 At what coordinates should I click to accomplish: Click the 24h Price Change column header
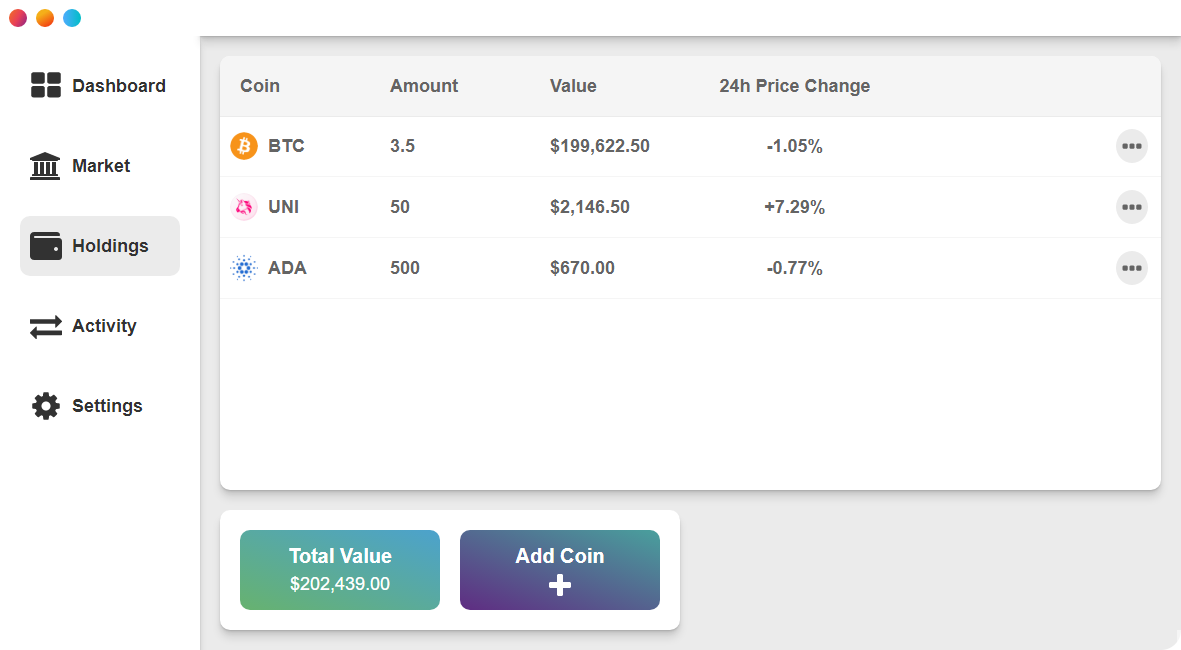pyautogui.click(x=794, y=86)
